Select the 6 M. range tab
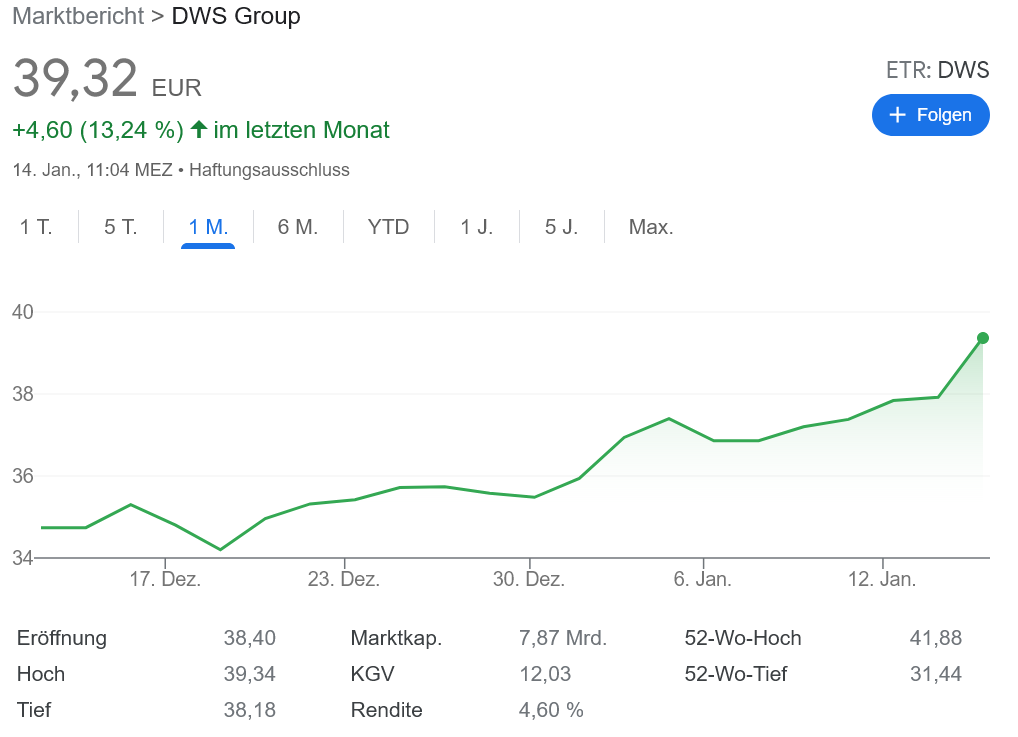The width and height of the screenshot is (1018, 737). (x=298, y=227)
